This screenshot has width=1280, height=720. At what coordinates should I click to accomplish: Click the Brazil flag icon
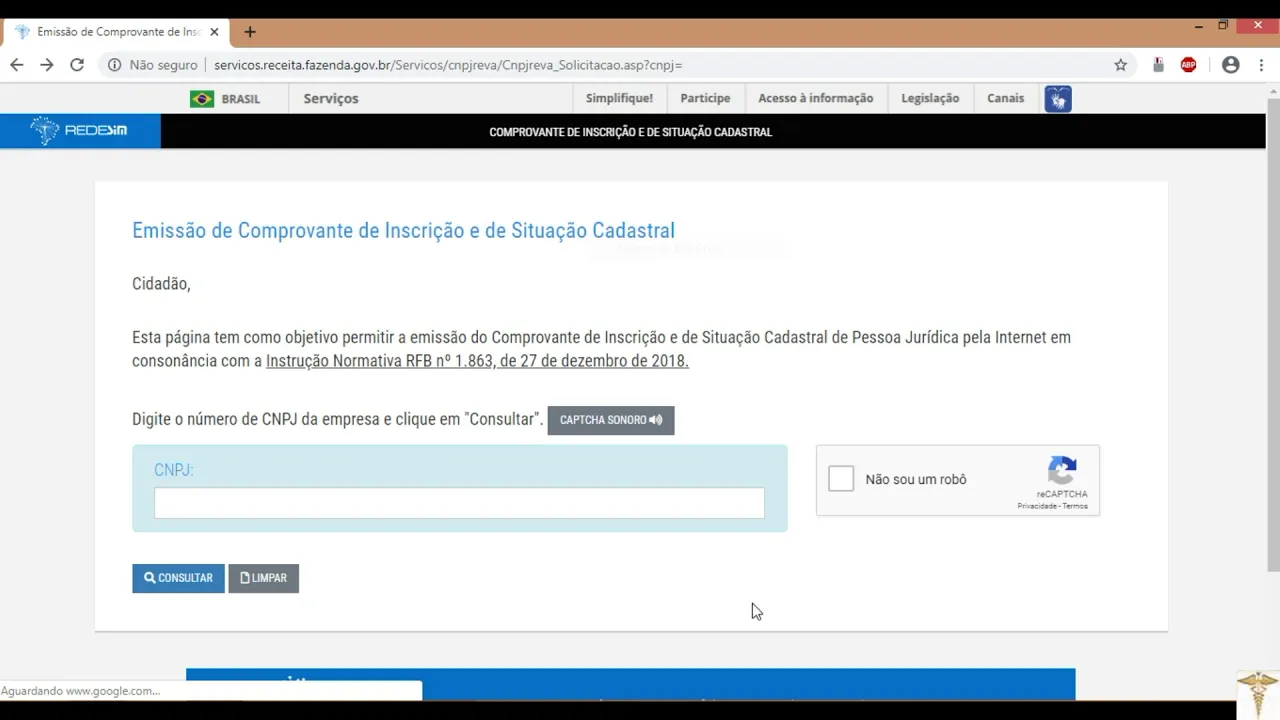pyautogui.click(x=202, y=99)
